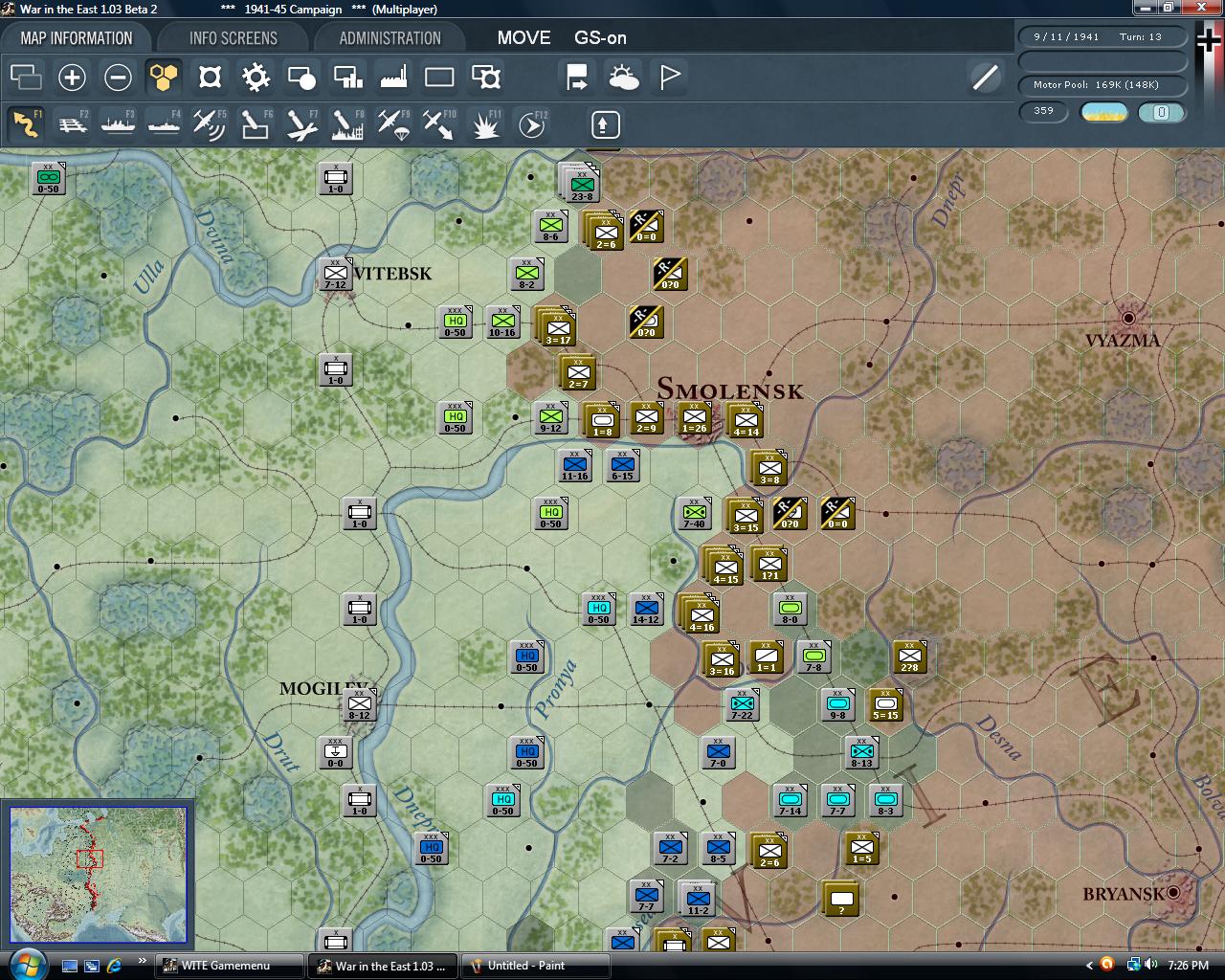Screen dimensions: 1225x980
Task: Click the flag with arrow icon
Action: point(577,77)
